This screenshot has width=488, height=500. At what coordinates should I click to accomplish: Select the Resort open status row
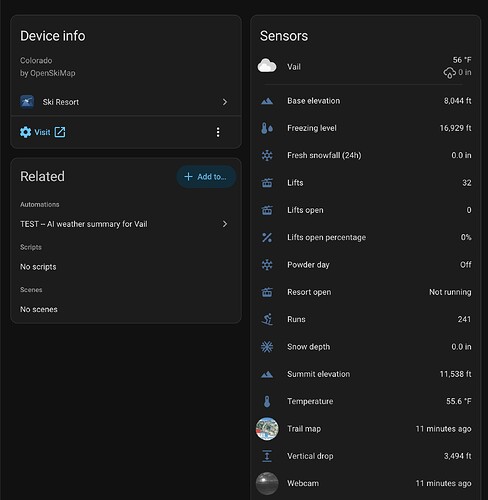click(x=366, y=292)
